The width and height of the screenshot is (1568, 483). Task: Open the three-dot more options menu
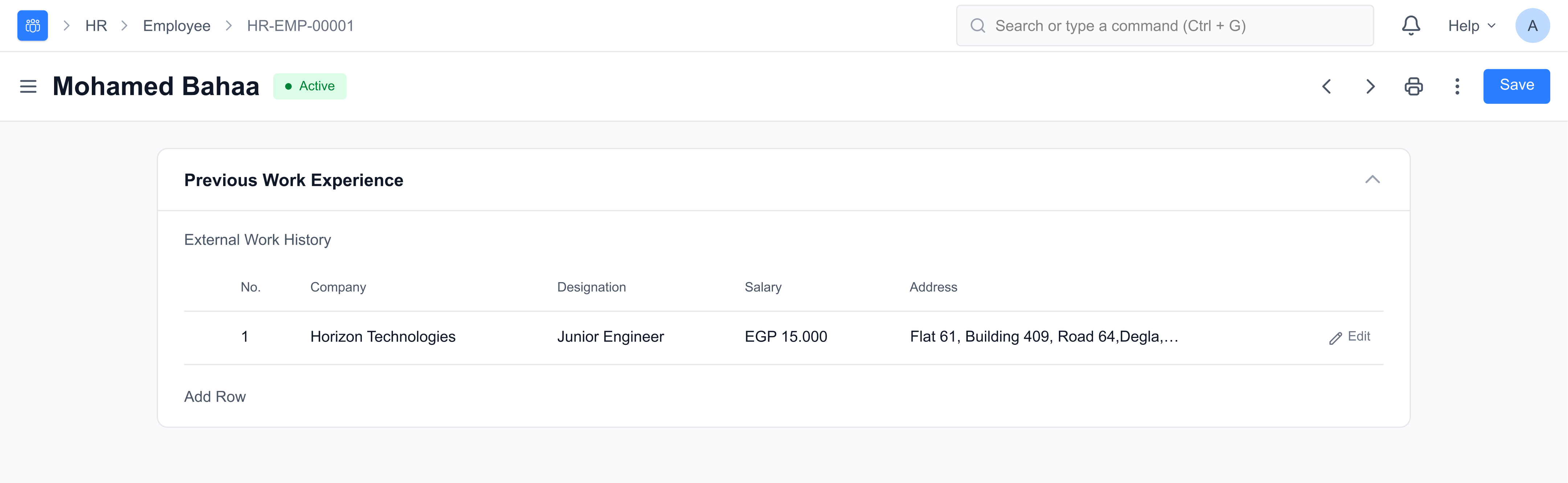pyautogui.click(x=1457, y=86)
